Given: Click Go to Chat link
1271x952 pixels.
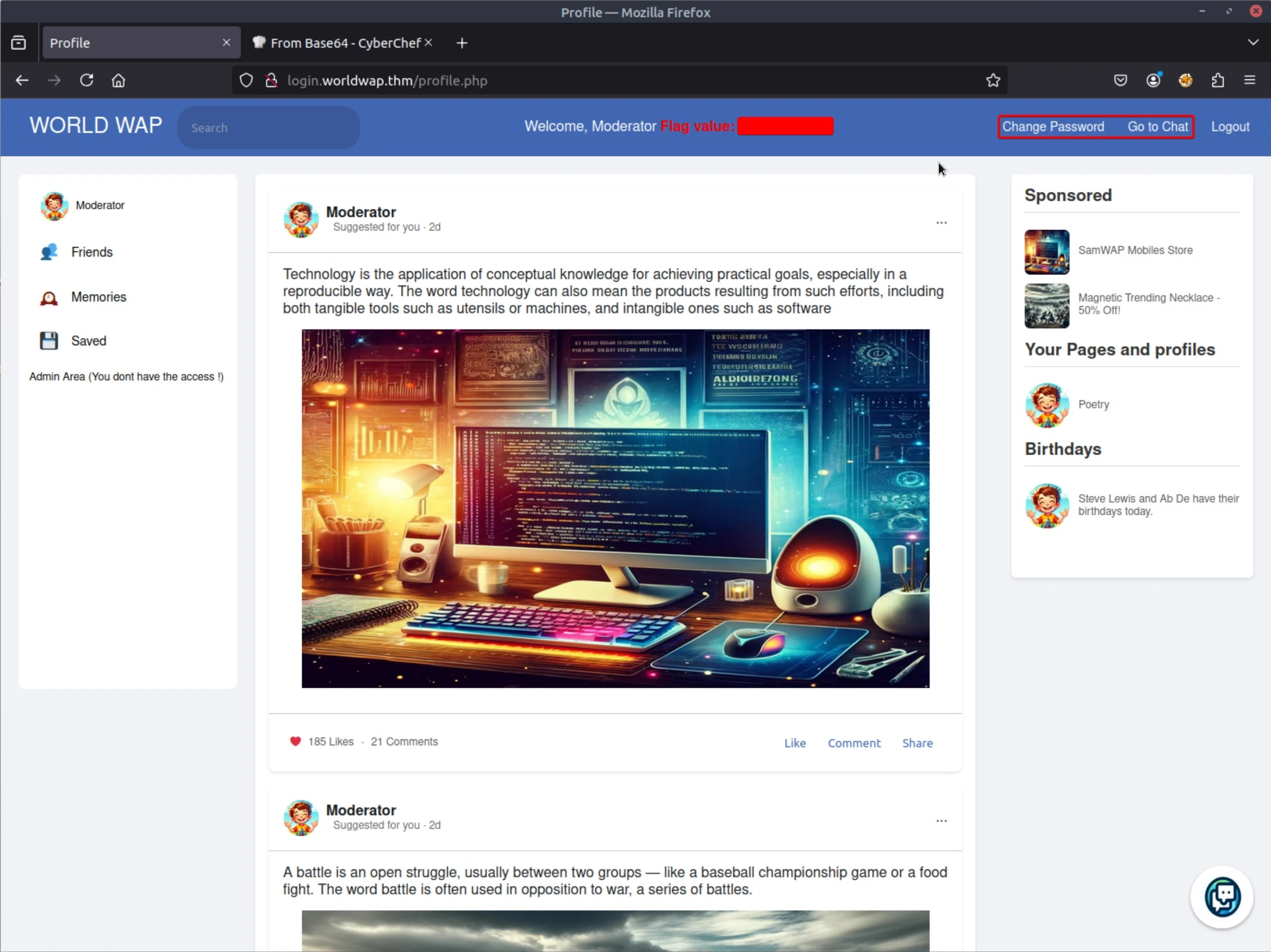Looking at the screenshot, I should click(x=1157, y=127).
